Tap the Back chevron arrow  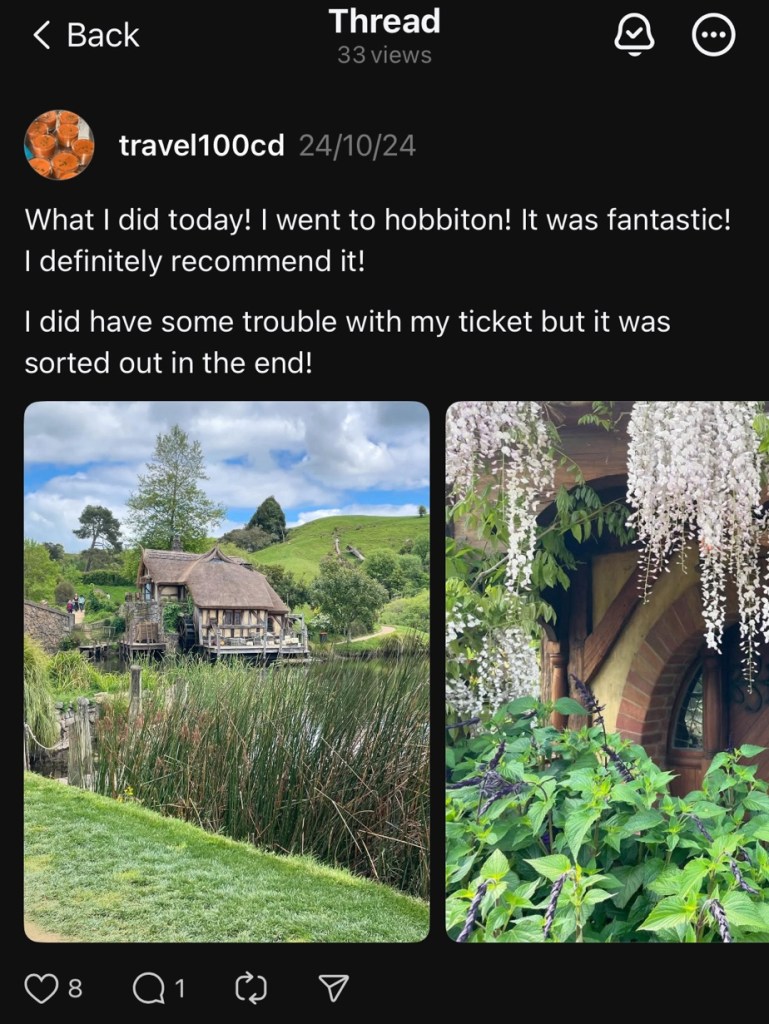(41, 35)
